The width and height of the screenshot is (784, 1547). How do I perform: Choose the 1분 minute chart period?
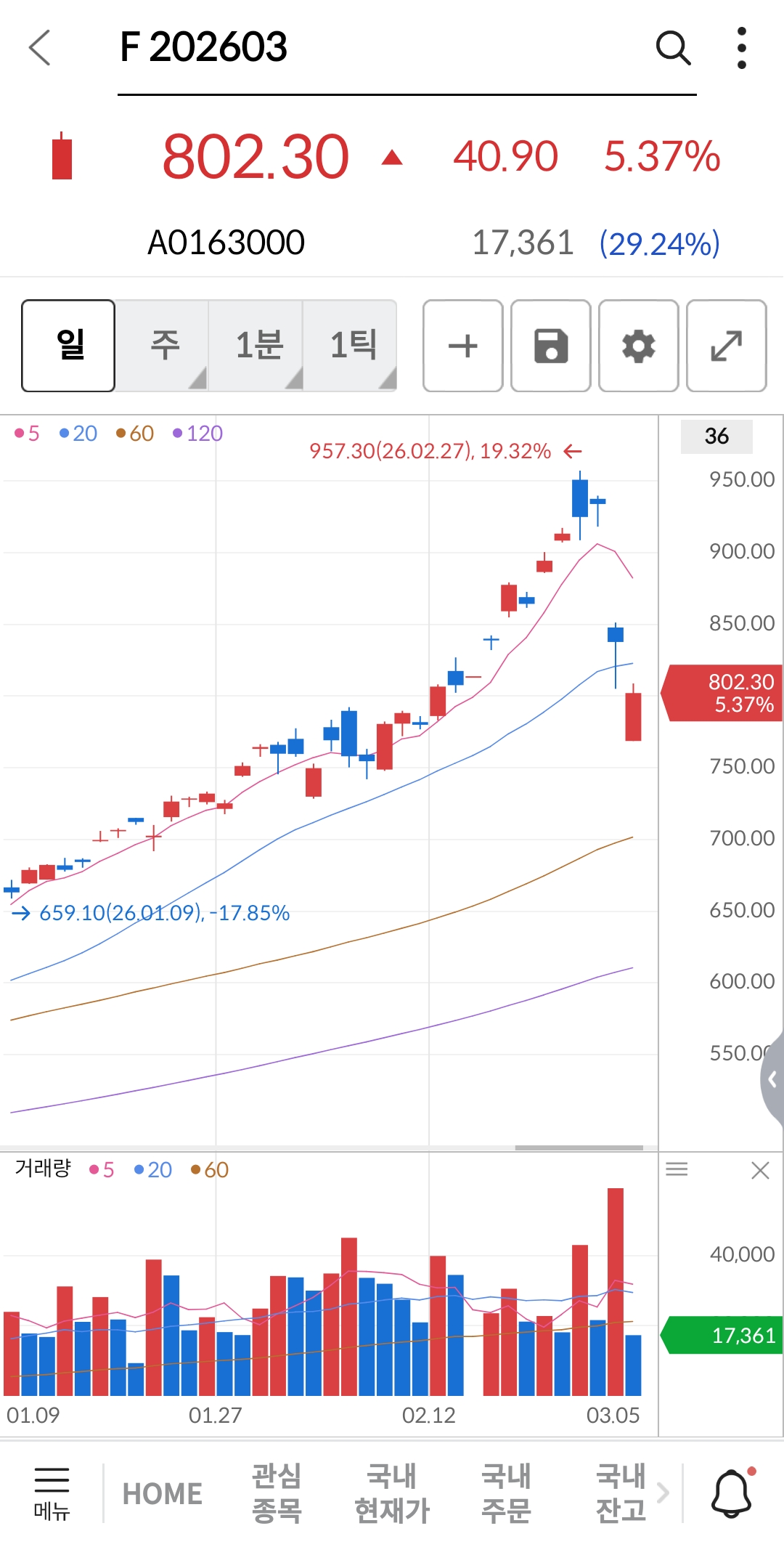coord(258,346)
